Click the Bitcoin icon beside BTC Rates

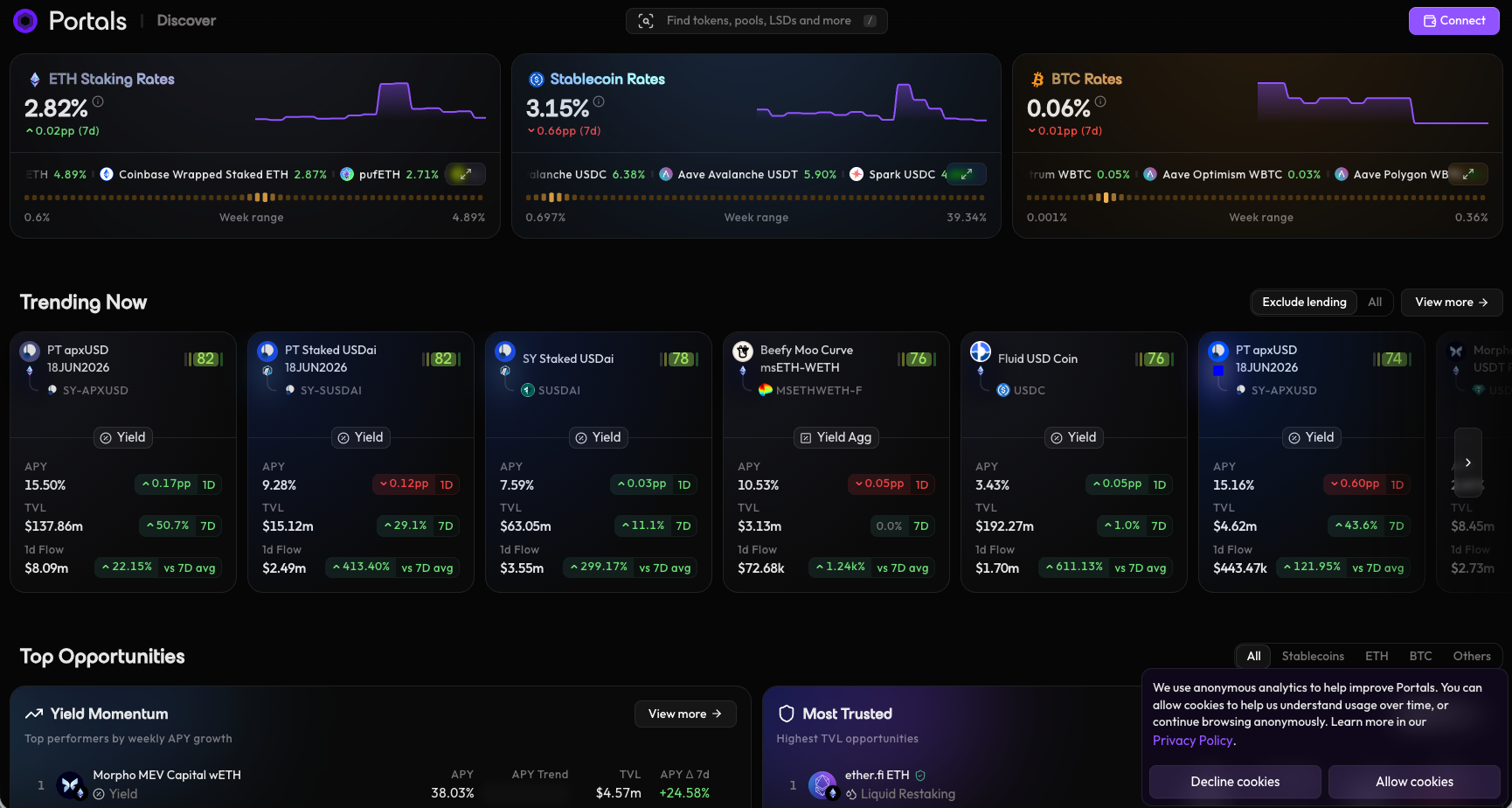(1038, 80)
